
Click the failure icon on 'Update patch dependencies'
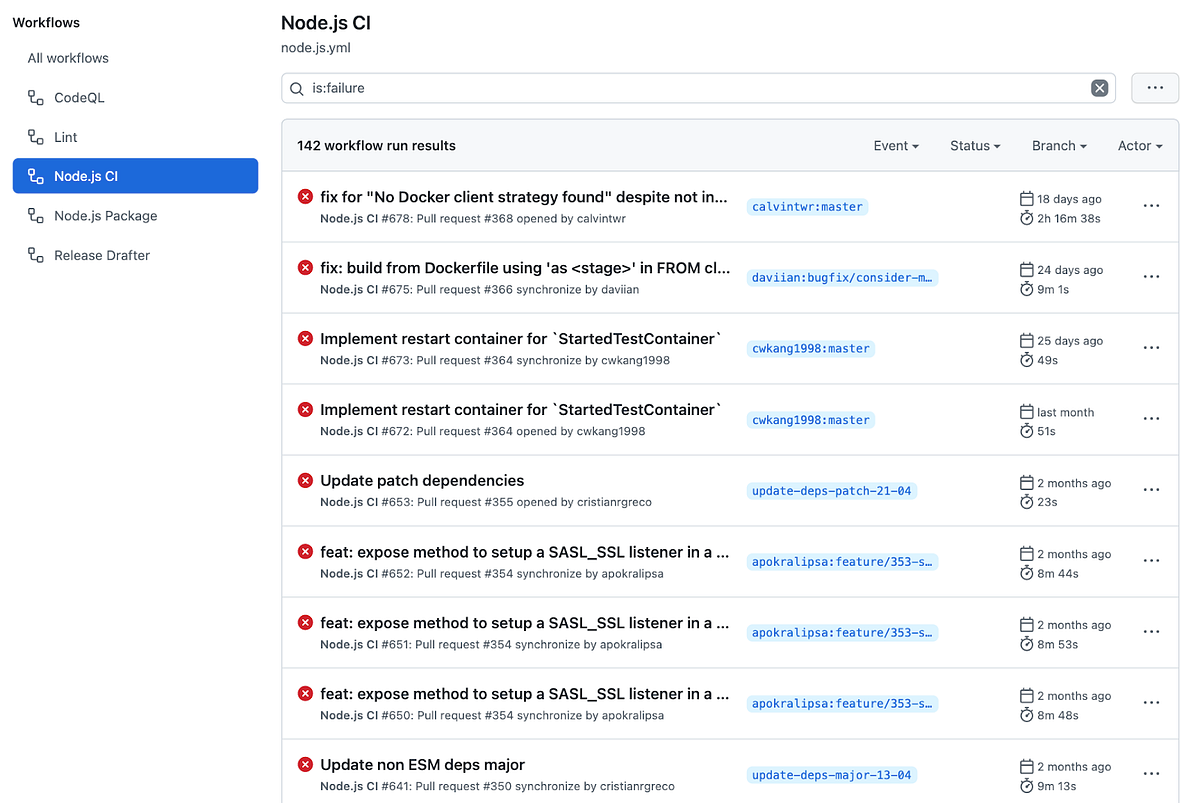click(x=305, y=480)
